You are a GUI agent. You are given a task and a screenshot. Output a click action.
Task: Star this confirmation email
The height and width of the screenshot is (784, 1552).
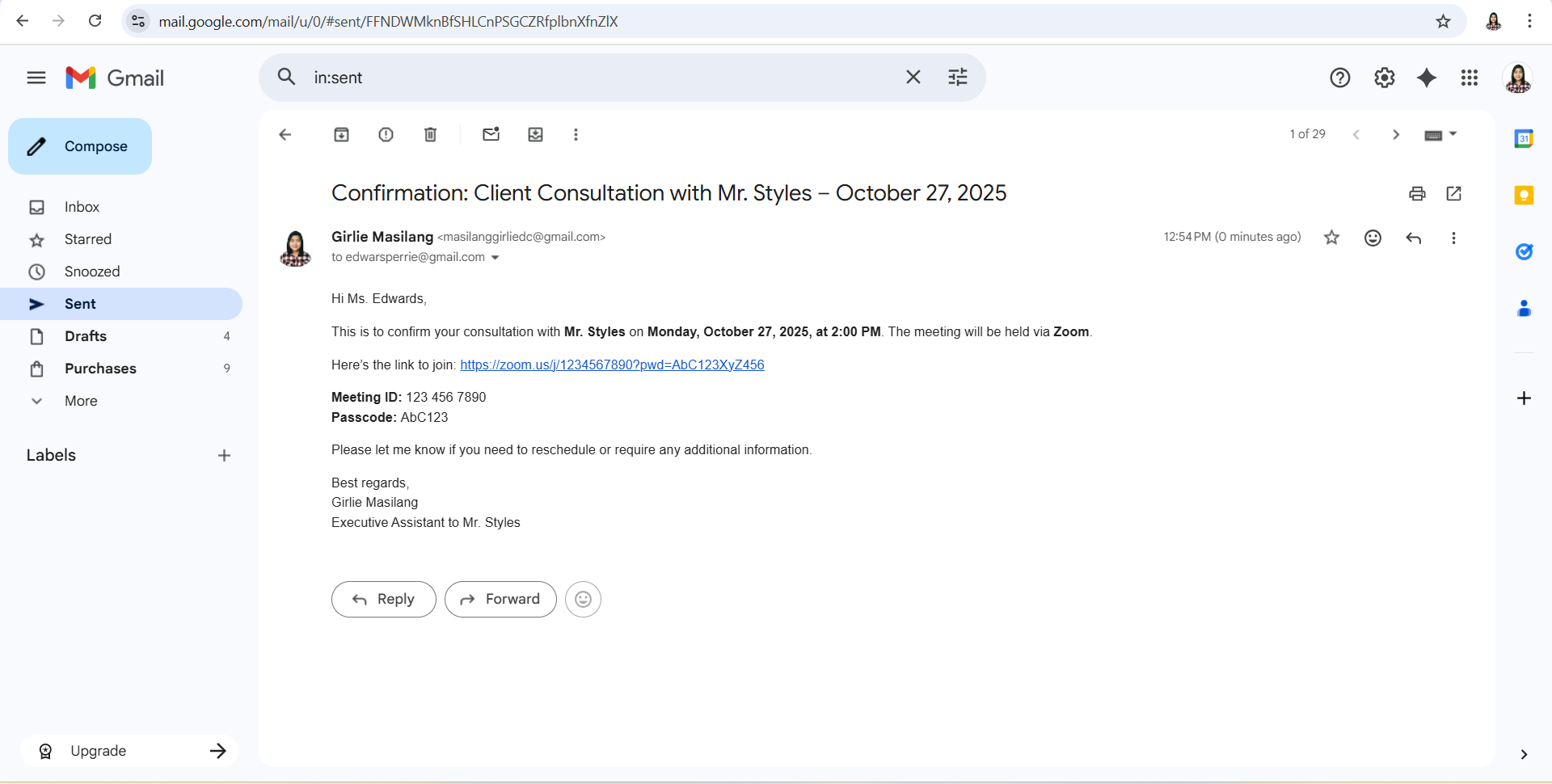[1331, 238]
